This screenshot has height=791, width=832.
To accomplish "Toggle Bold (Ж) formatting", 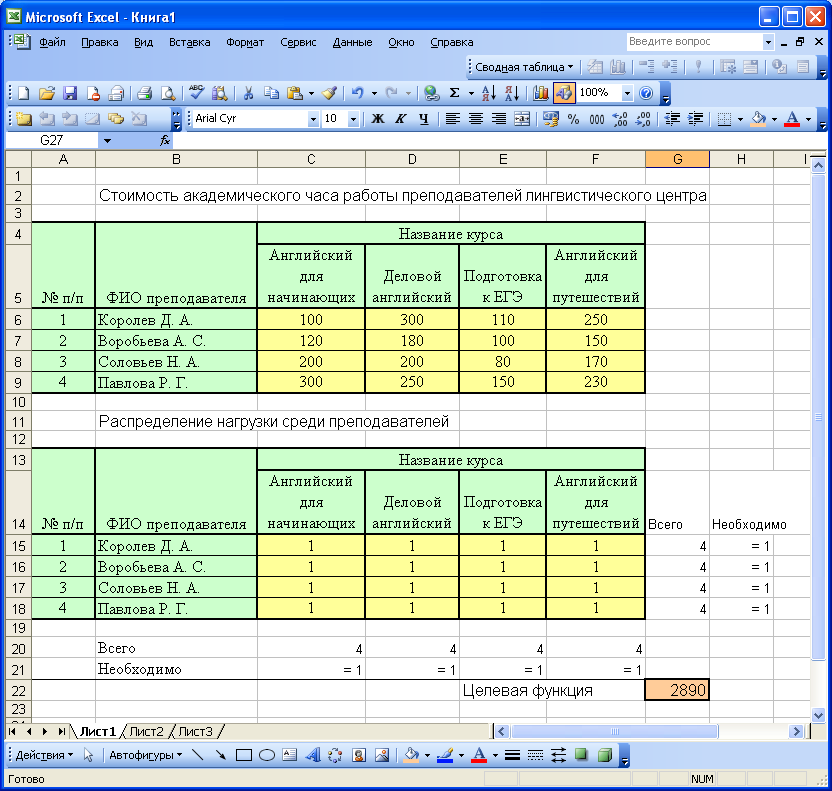I will (x=378, y=119).
